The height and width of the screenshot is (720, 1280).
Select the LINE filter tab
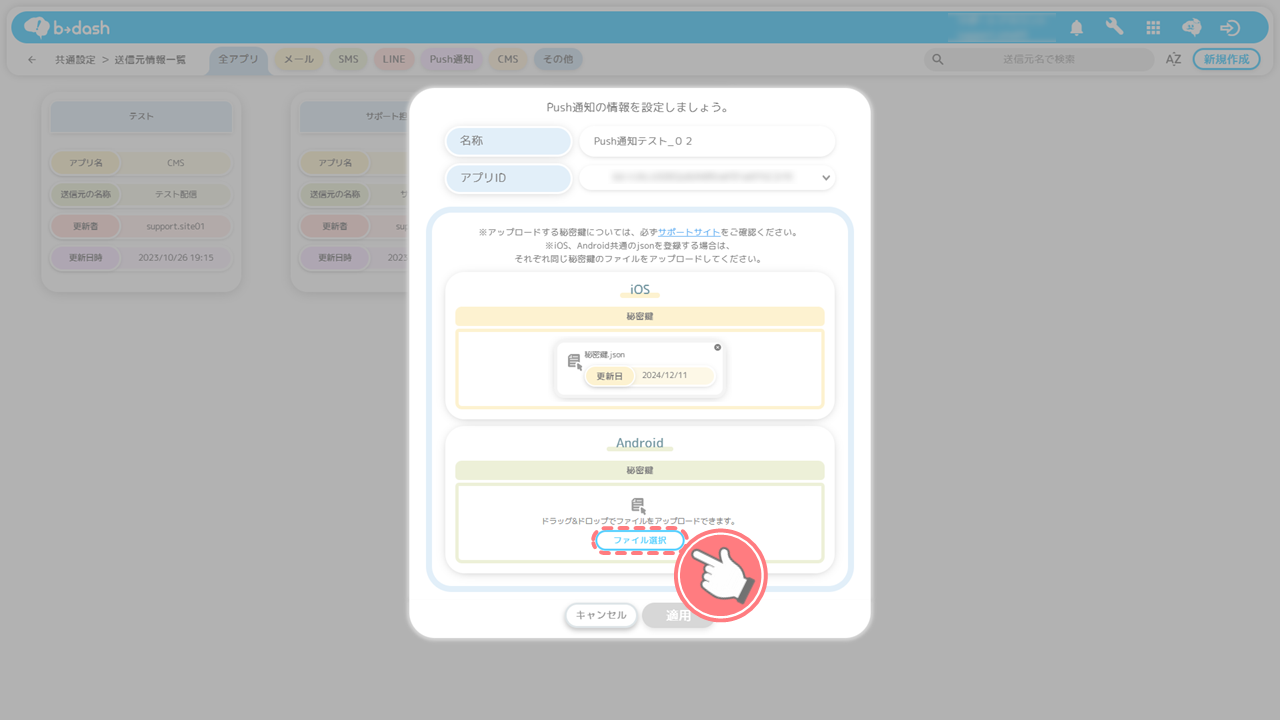(394, 60)
